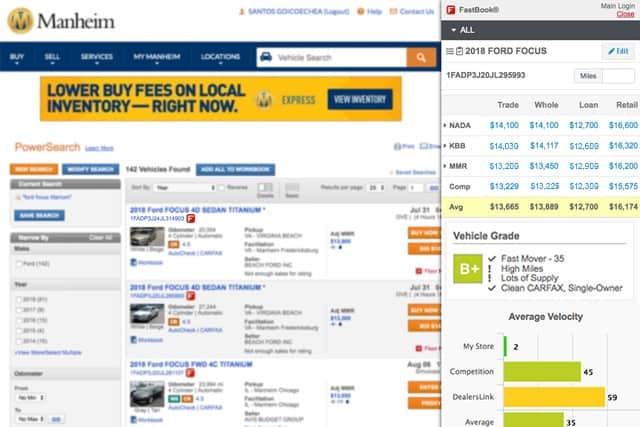Expand the NADA row arrow

click(445, 125)
